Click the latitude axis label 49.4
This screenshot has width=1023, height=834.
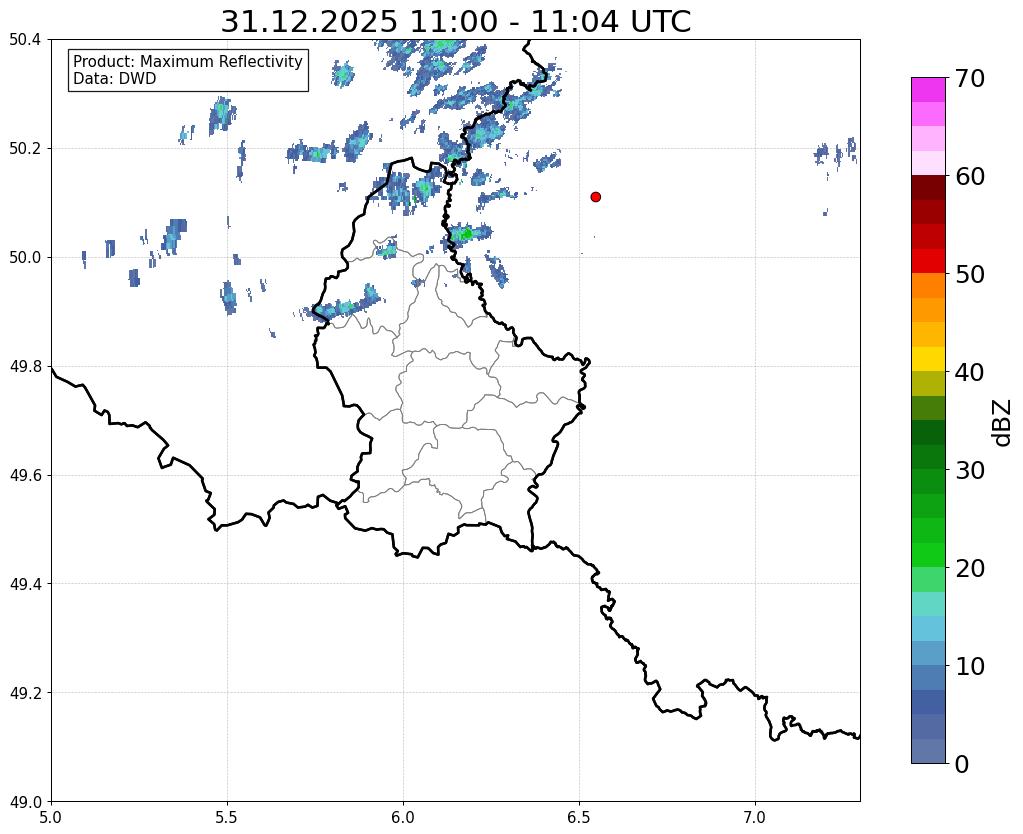point(25,583)
